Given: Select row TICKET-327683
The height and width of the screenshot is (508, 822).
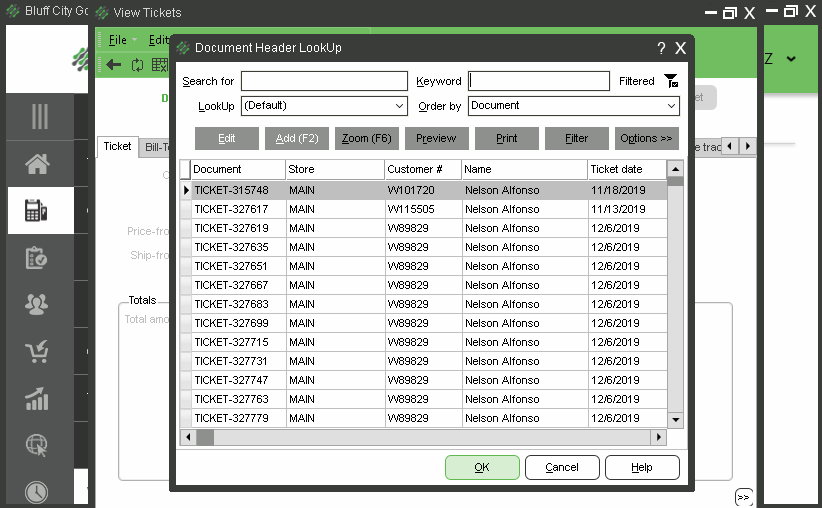Looking at the screenshot, I should (424, 304).
